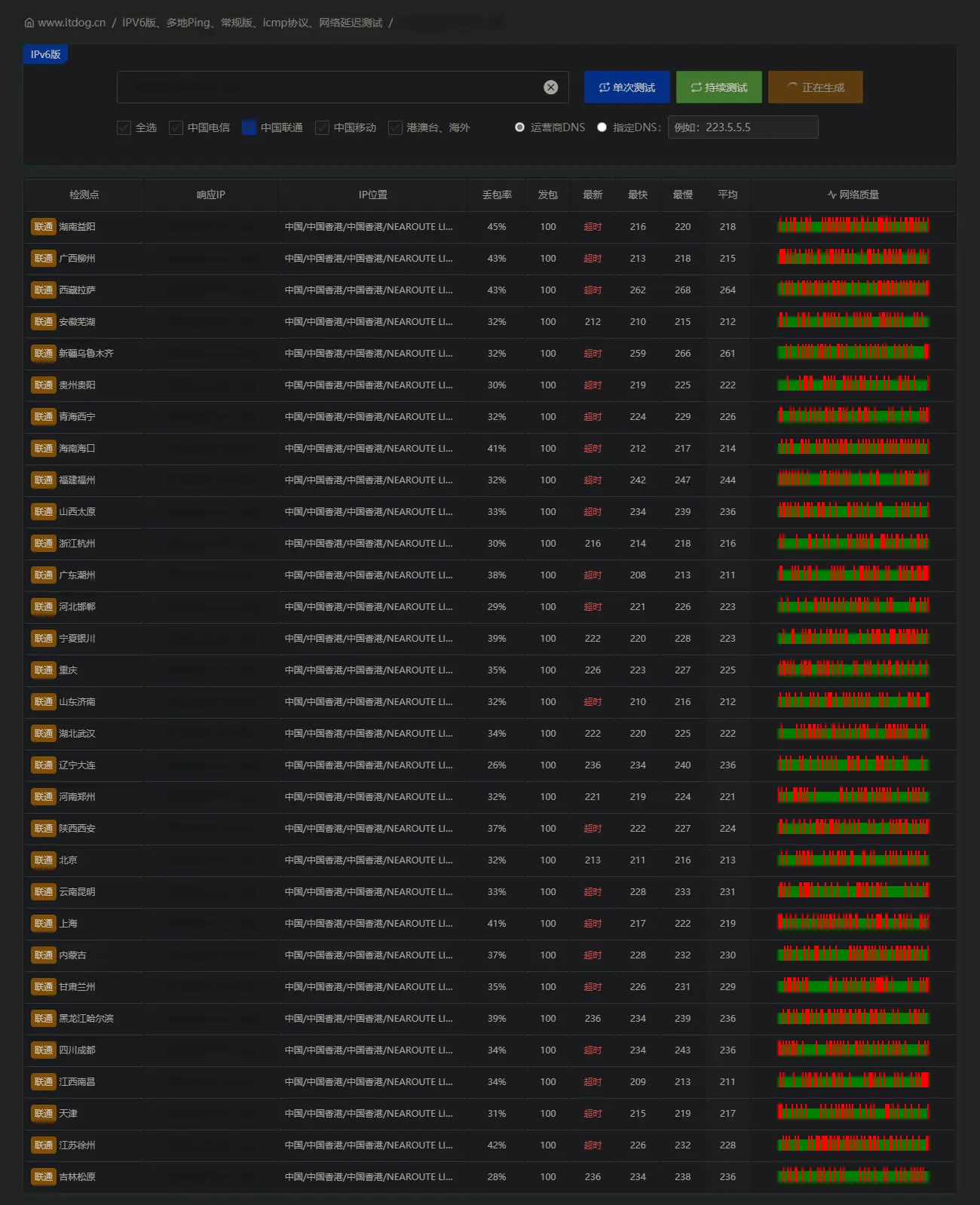Image resolution: width=980 pixels, height=1205 pixels.
Task: Click 广西柳州 network quality bar
Action: coord(853,258)
